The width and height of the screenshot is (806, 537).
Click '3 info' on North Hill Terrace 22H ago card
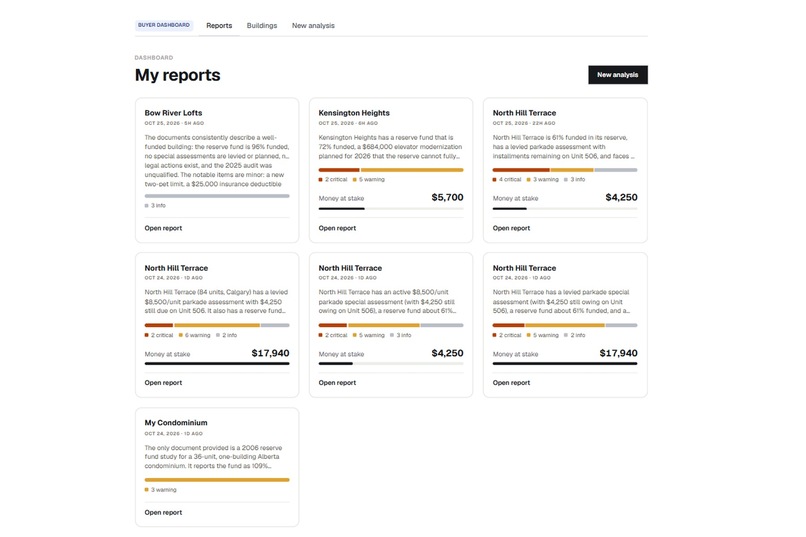click(x=575, y=180)
